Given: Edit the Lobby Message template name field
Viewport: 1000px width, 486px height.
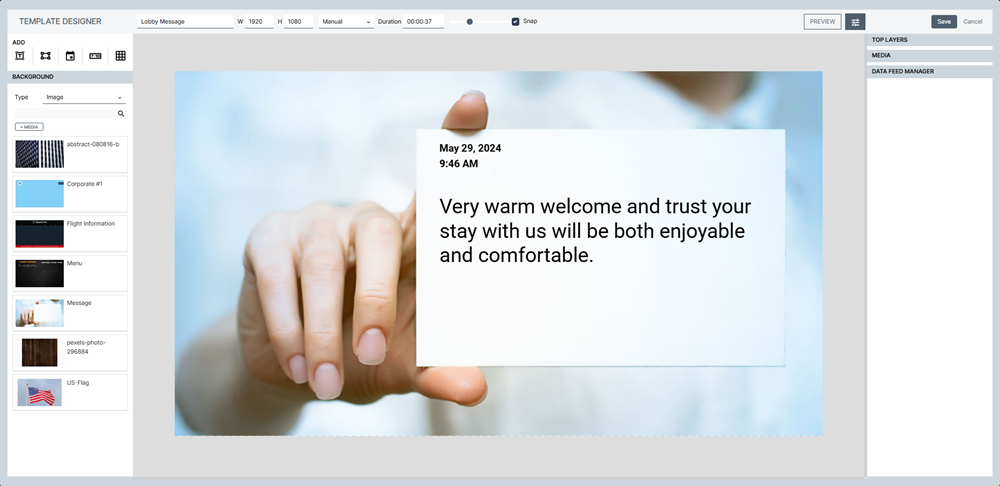Looking at the screenshot, I should click(186, 22).
